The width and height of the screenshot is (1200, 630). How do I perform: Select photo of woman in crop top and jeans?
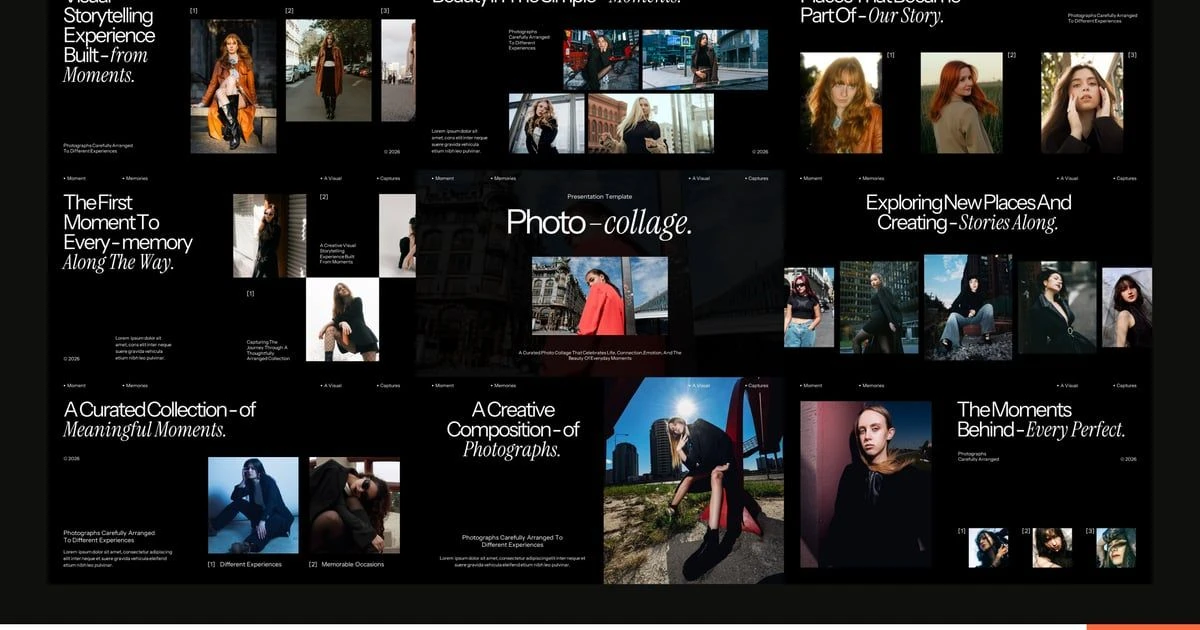[809, 307]
